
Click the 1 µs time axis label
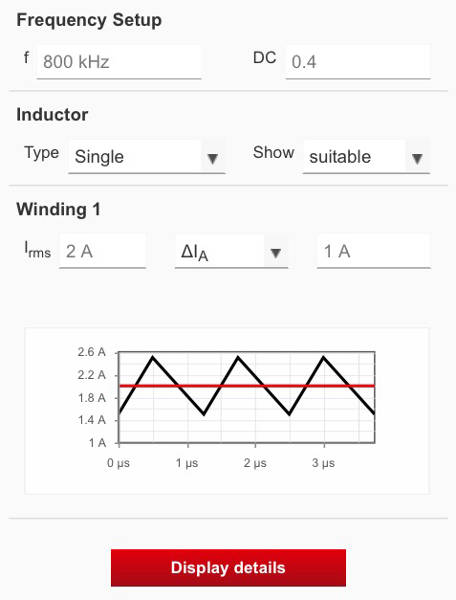click(187, 463)
